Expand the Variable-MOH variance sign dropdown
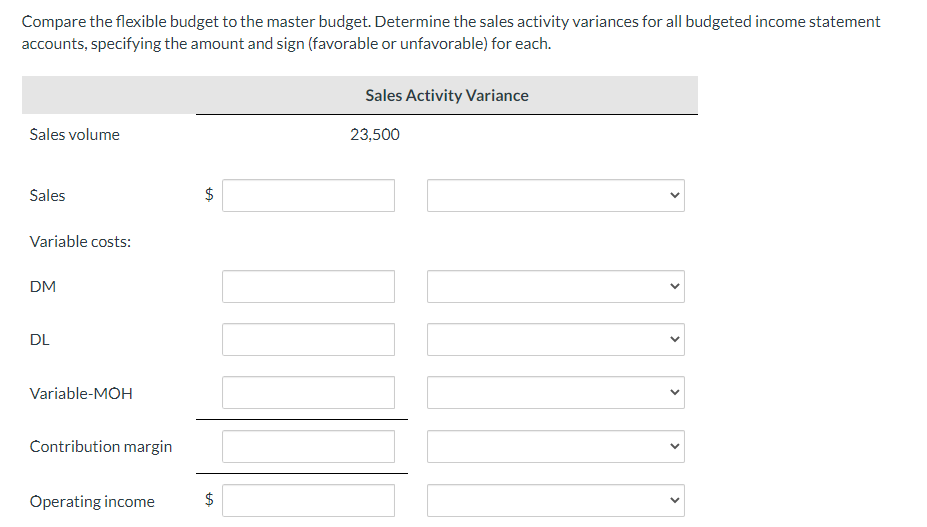This screenshot has height=527, width=927. [x=556, y=392]
